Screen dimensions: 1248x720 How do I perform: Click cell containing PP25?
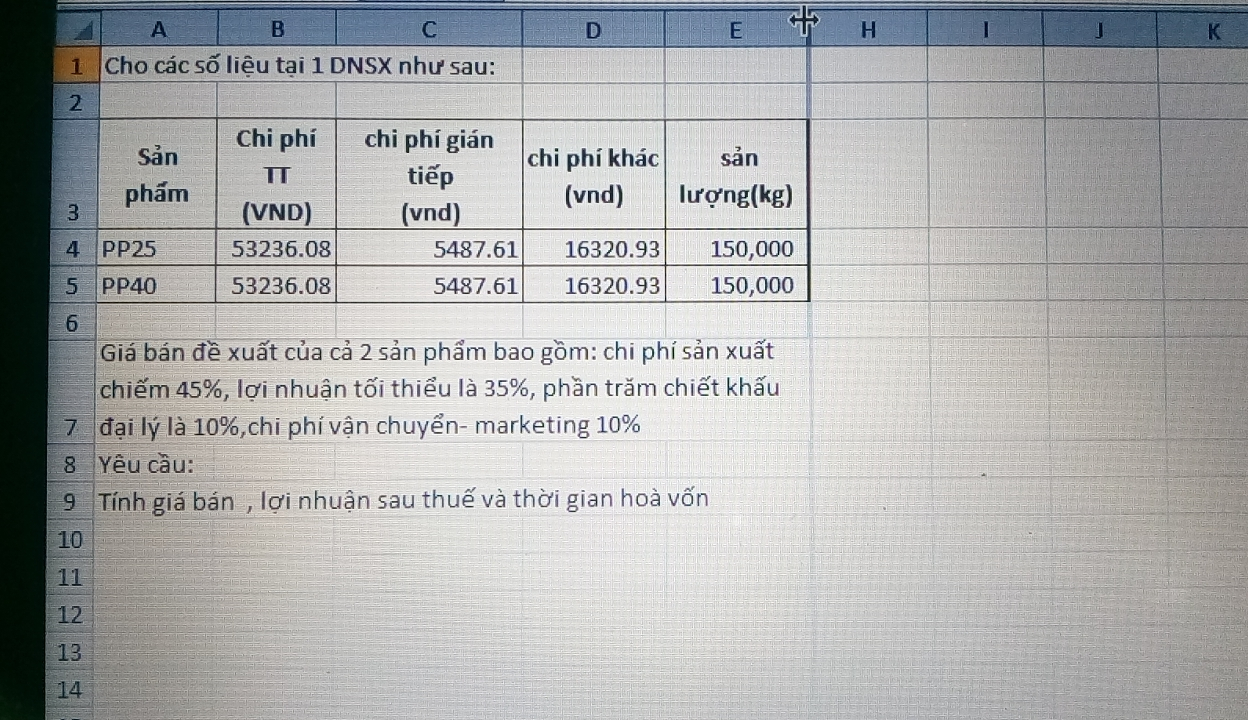[158, 248]
